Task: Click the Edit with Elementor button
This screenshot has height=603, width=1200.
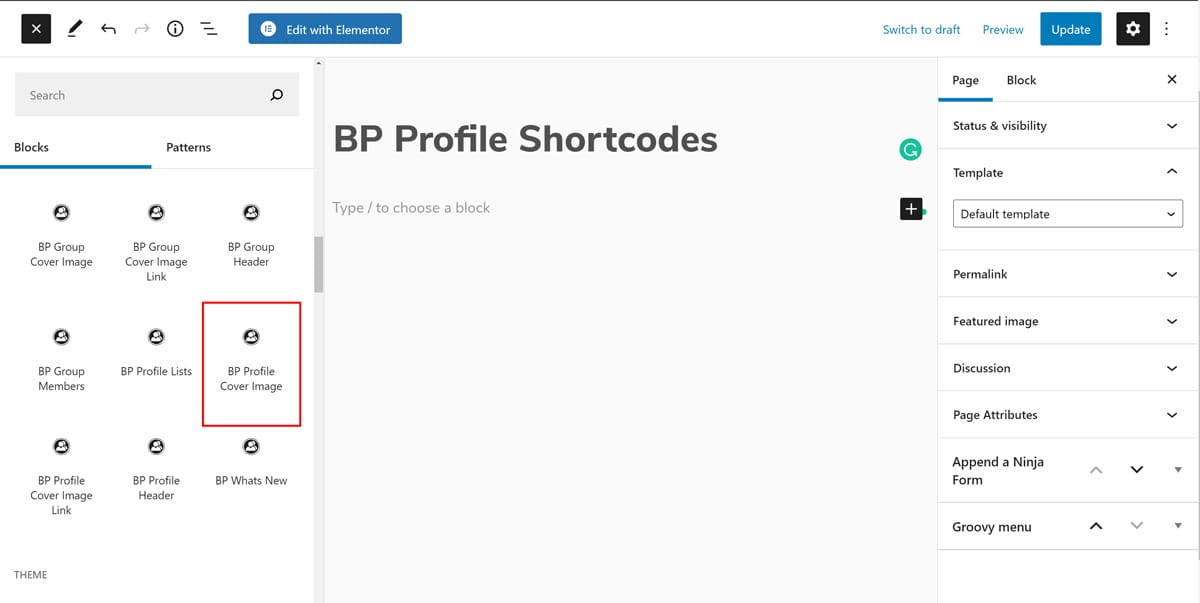Action: [326, 29]
